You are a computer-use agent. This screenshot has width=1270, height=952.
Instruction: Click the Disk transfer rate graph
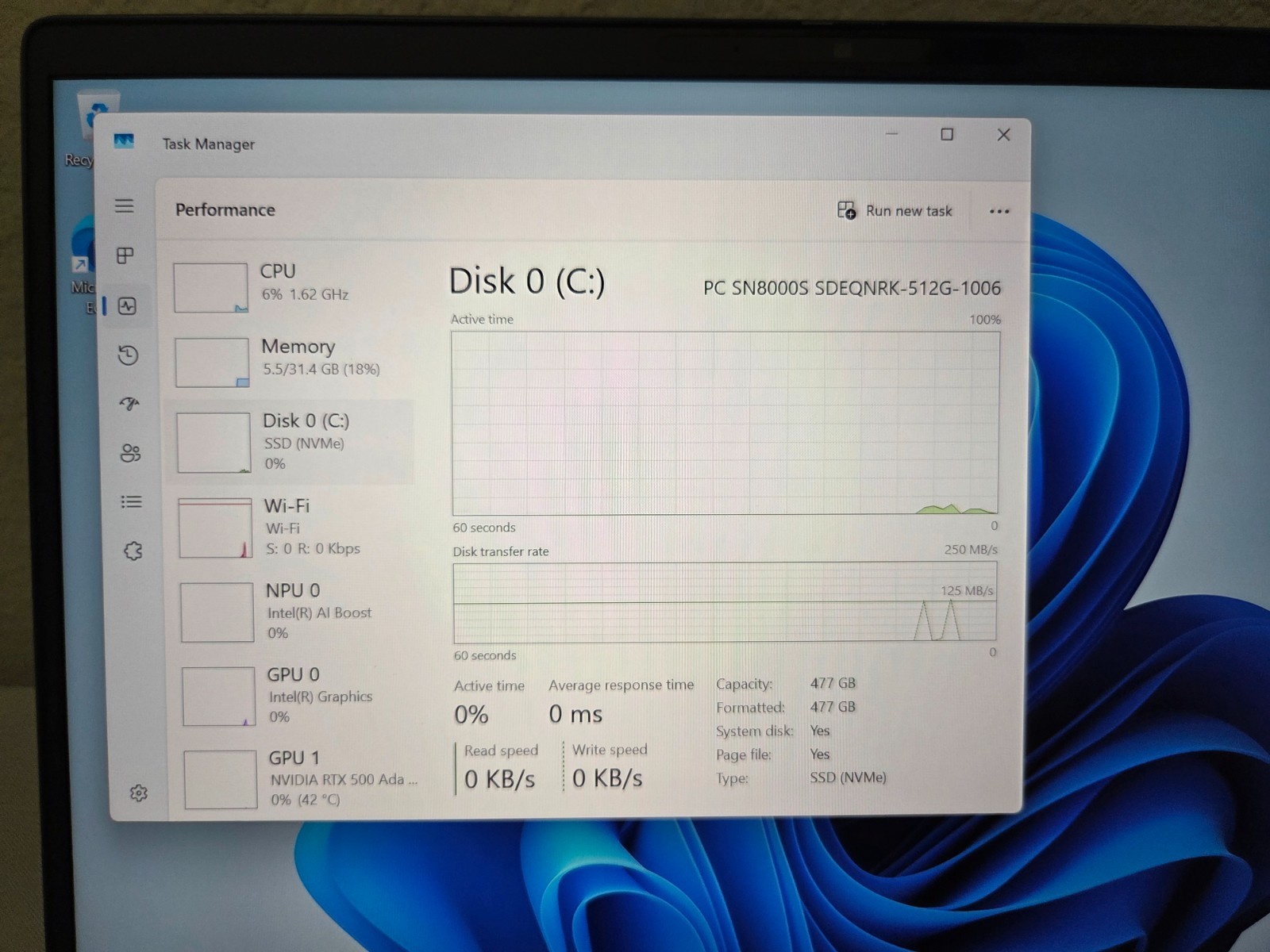725,603
